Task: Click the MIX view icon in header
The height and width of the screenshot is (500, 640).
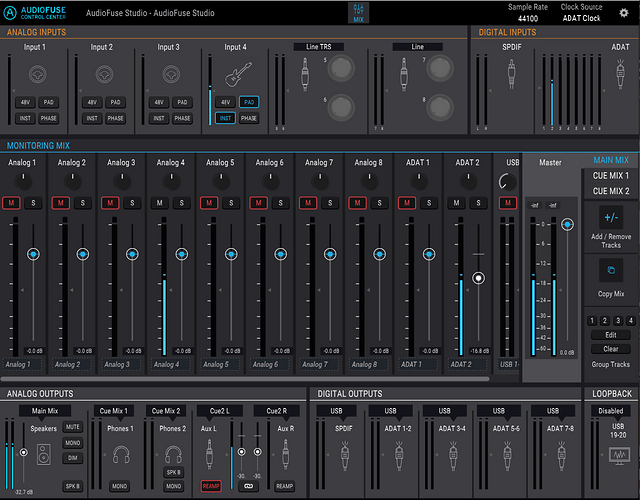Action: [358, 13]
